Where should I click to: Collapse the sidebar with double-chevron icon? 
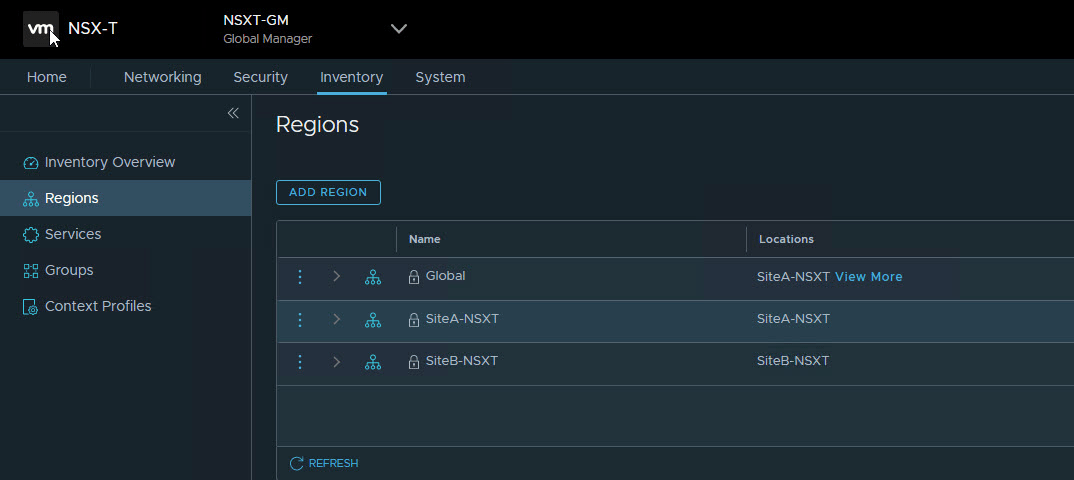233,113
